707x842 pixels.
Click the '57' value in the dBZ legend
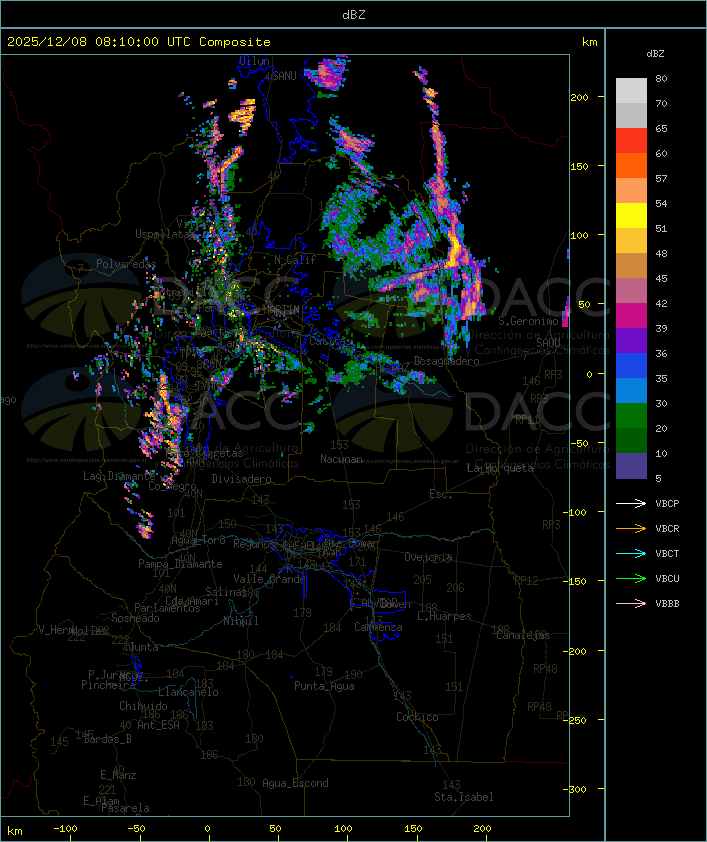[661, 178]
